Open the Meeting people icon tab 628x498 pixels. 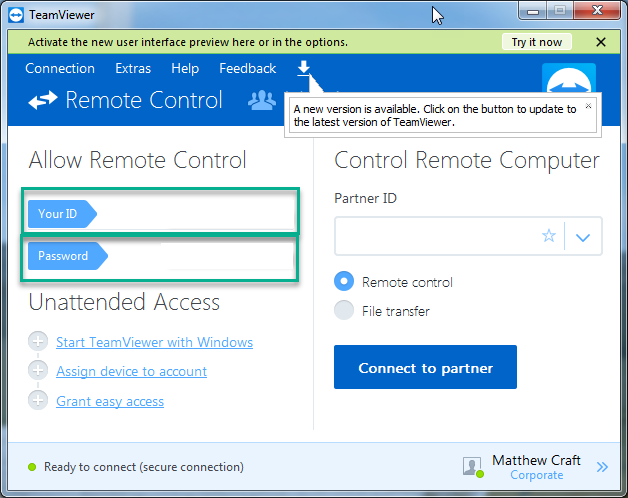pyautogui.click(x=262, y=100)
